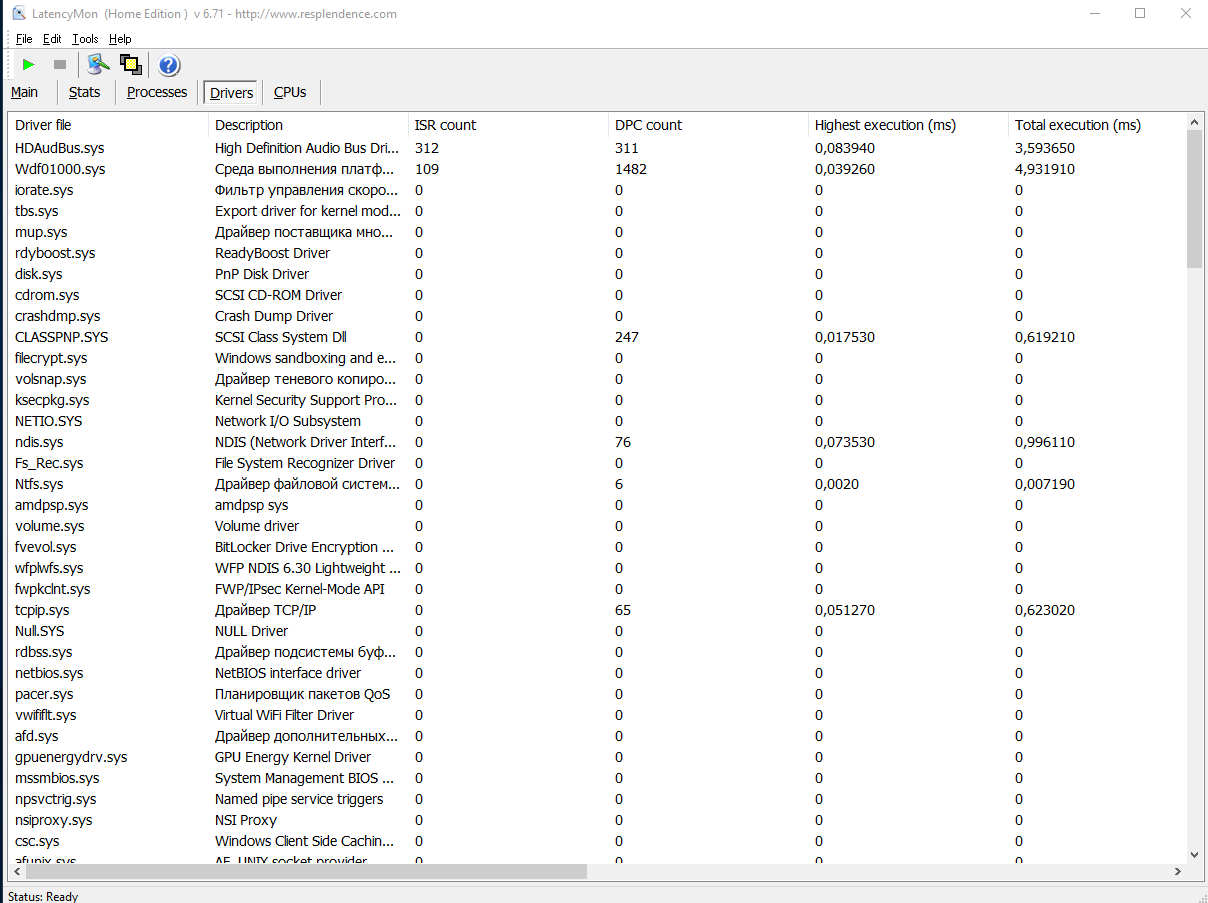Click the LatencyMon app icon in title bar
Image resolution: width=1208 pixels, height=903 pixels.
click(x=19, y=14)
